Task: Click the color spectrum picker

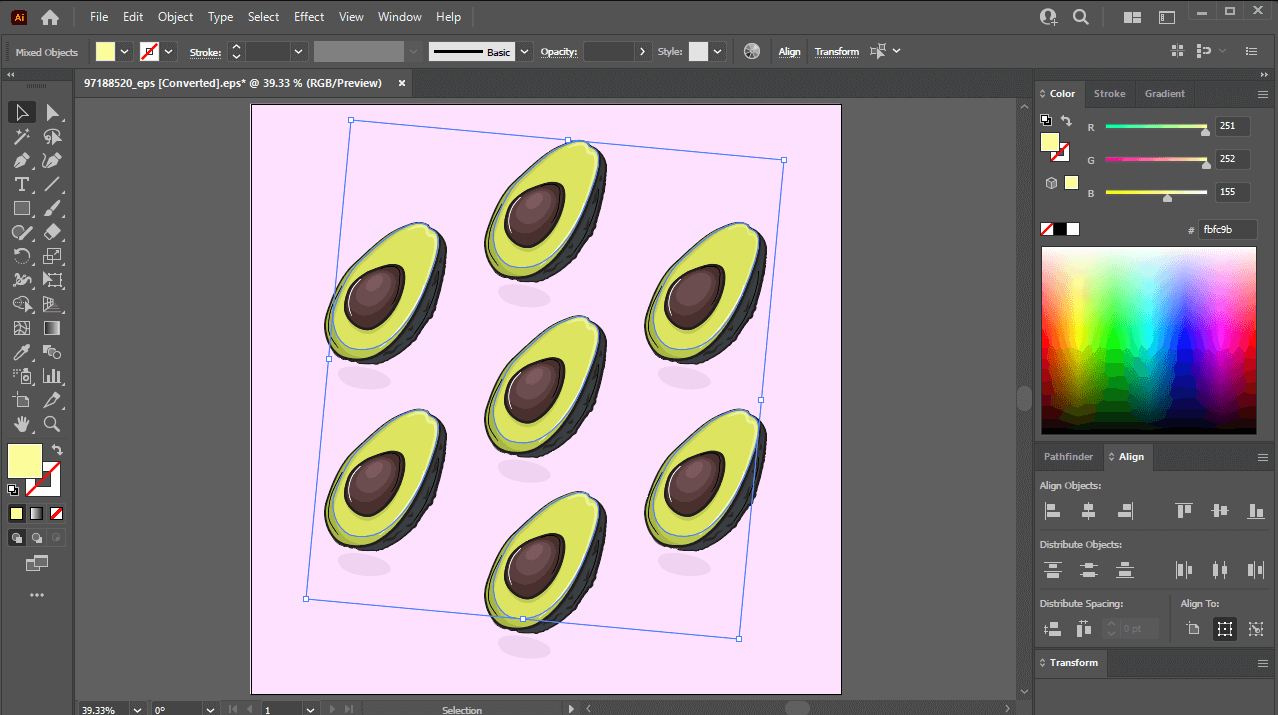Action: (1149, 340)
